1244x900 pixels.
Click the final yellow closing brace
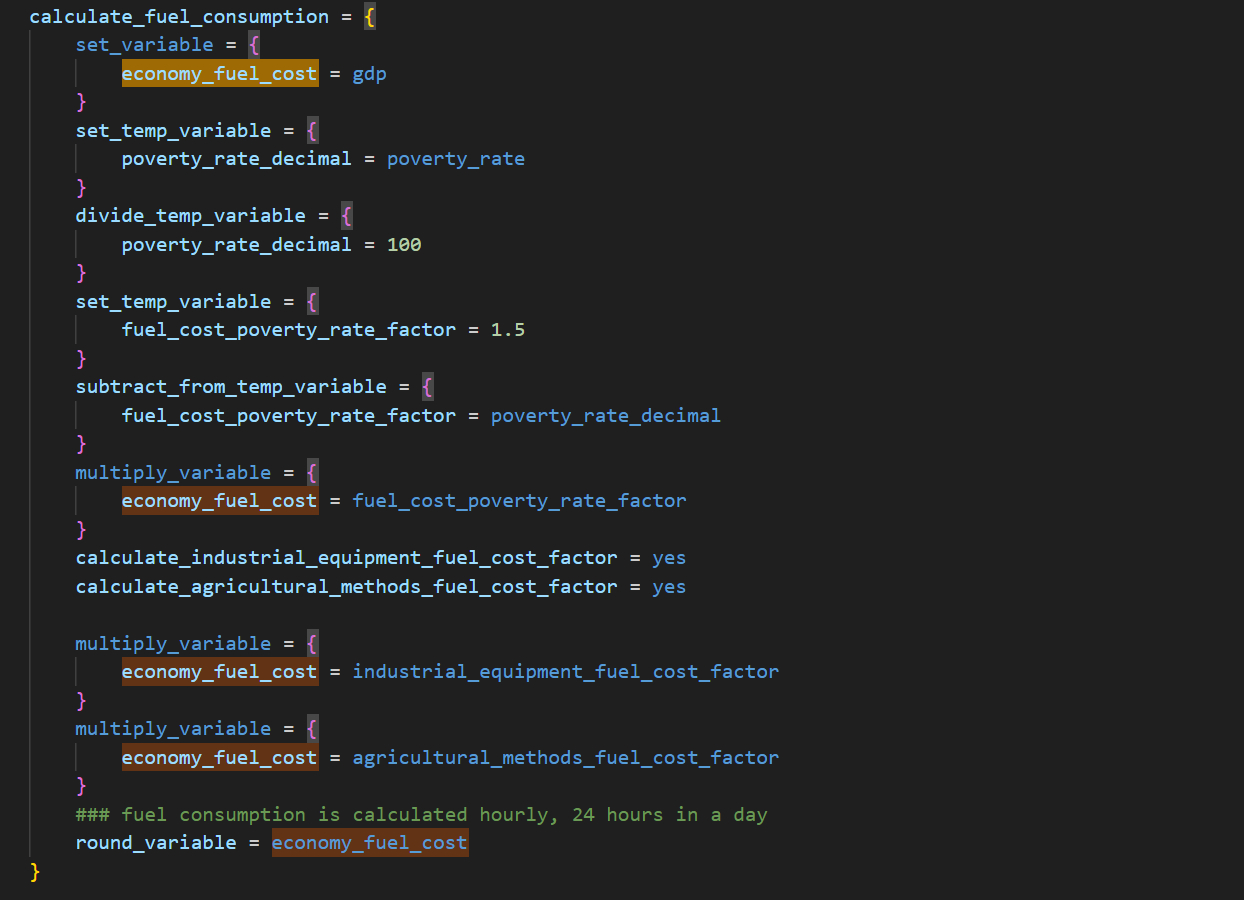(x=35, y=872)
